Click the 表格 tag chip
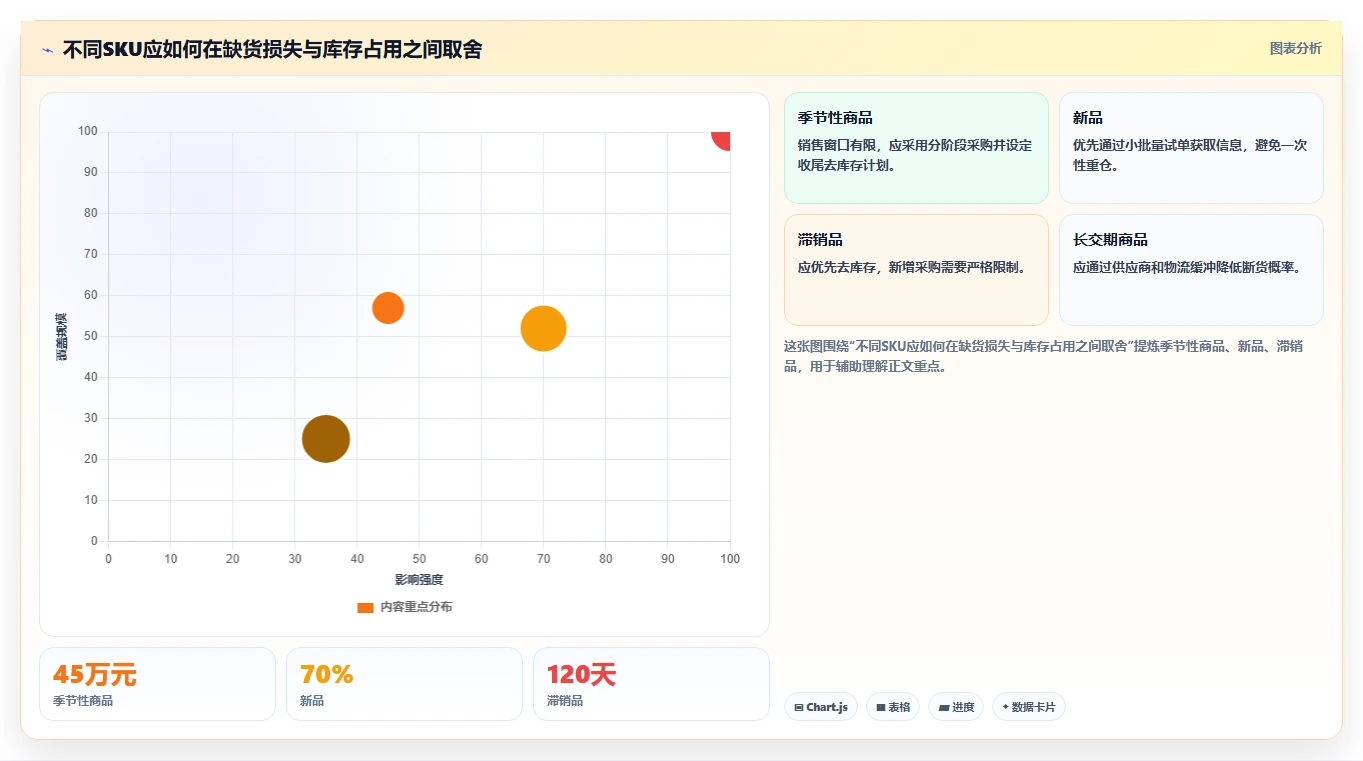This screenshot has width=1363, height=761. [893, 707]
